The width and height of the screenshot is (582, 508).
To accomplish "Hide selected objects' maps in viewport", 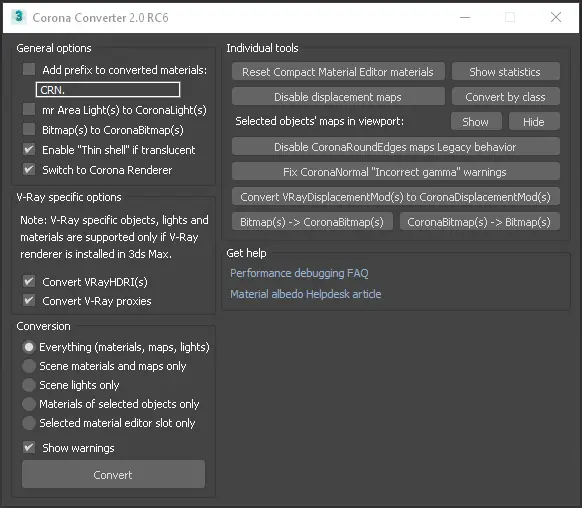I will click(x=534, y=121).
